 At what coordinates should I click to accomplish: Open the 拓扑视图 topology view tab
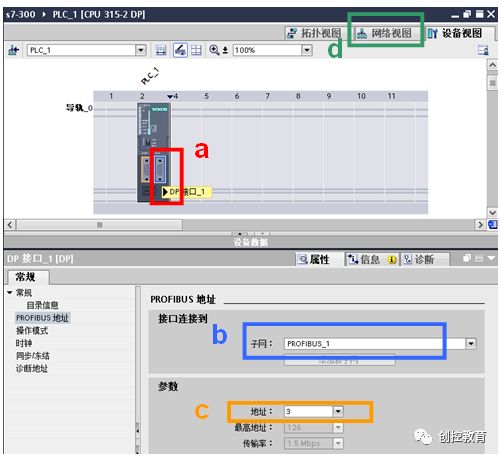click(x=314, y=33)
